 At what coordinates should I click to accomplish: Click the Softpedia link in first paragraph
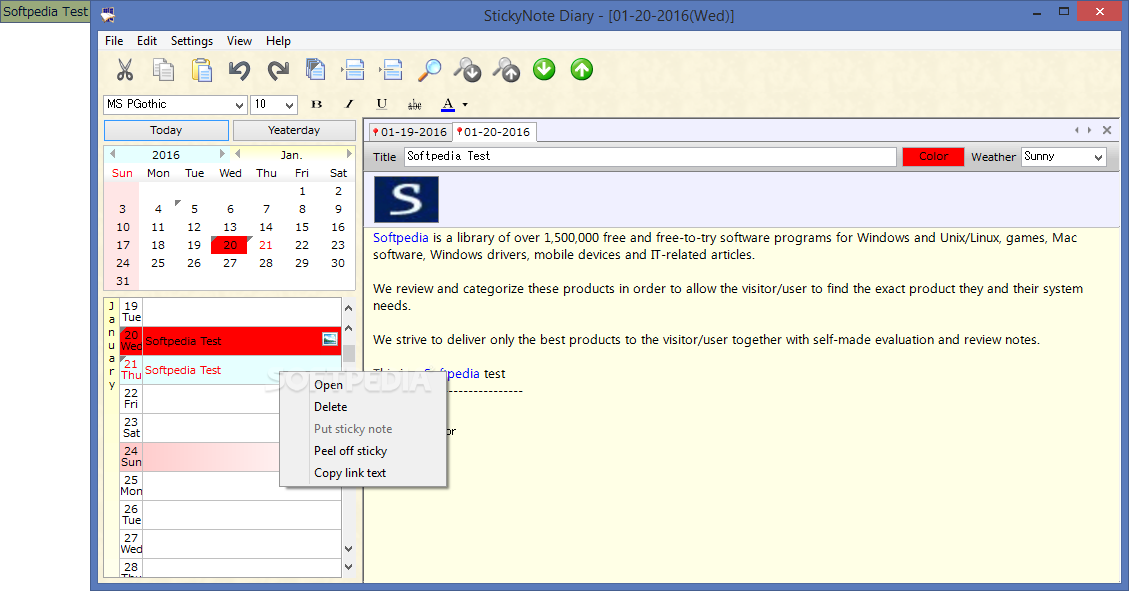(x=400, y=238)
